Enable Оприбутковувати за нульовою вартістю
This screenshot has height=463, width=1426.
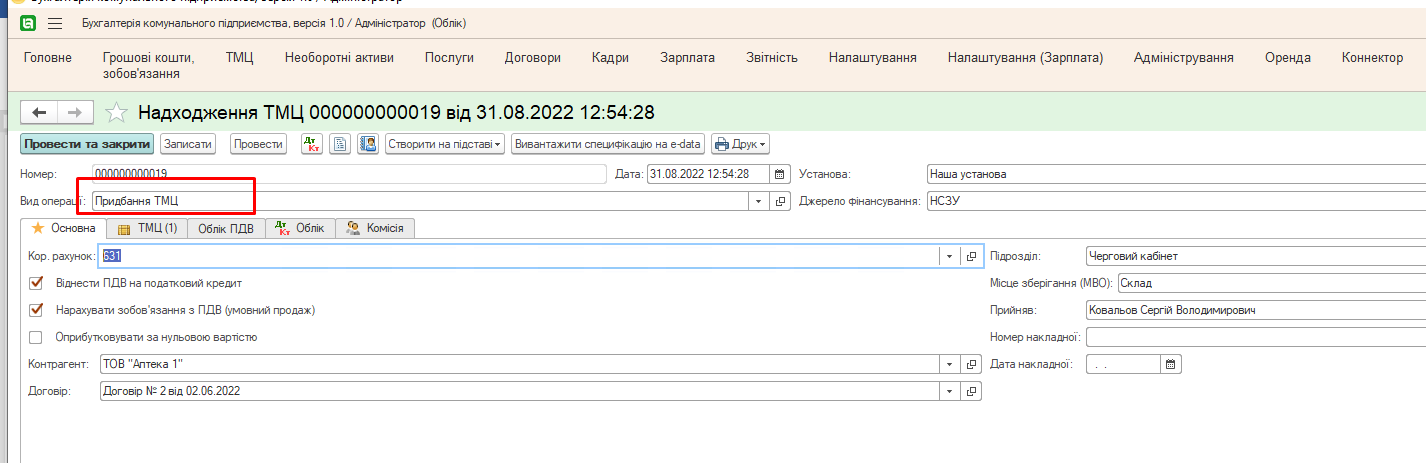click(37, 337)
